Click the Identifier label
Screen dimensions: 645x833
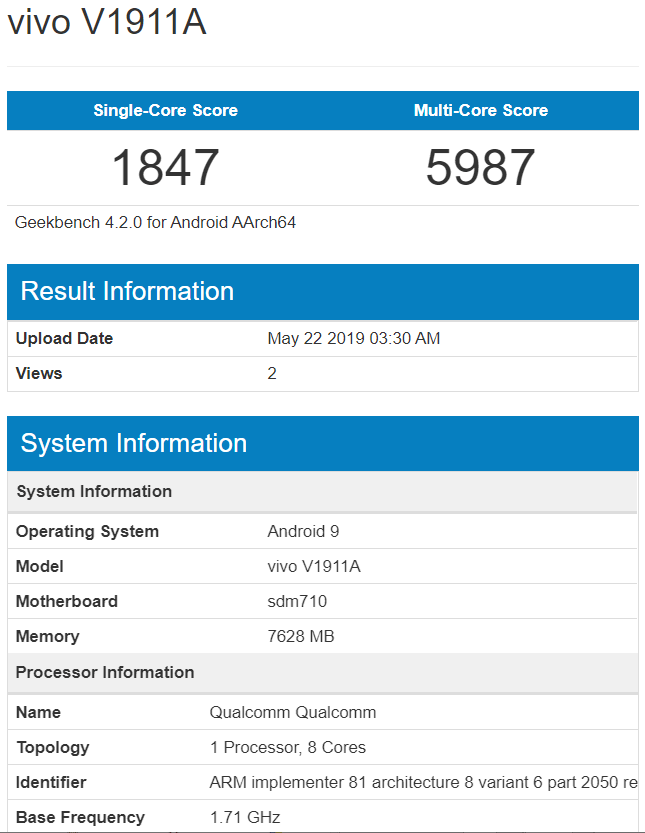click(51, 783)
